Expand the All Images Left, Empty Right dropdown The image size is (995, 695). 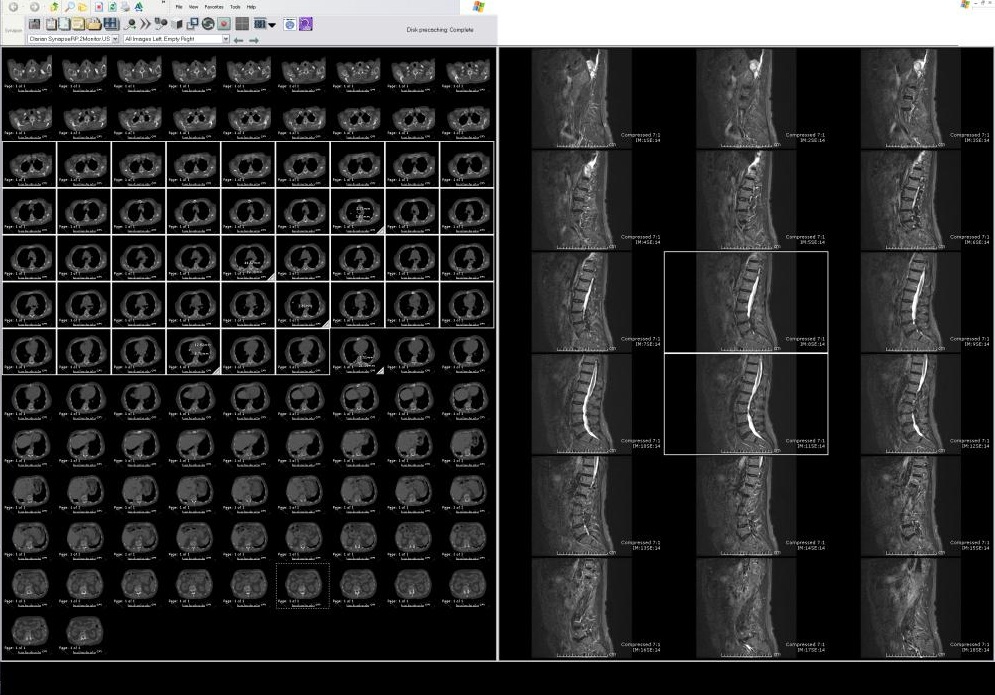click(x=226, y=39)
